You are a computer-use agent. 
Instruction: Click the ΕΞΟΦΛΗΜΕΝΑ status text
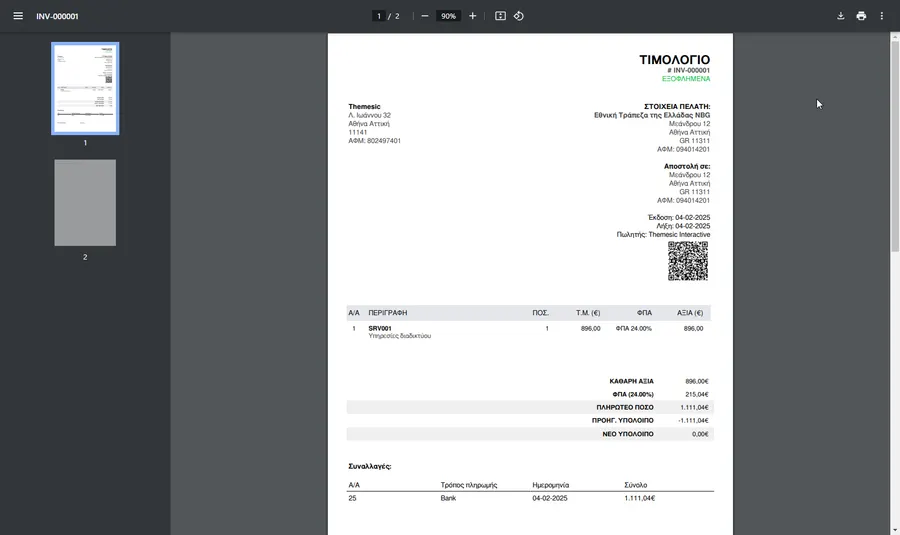(686, 79)
